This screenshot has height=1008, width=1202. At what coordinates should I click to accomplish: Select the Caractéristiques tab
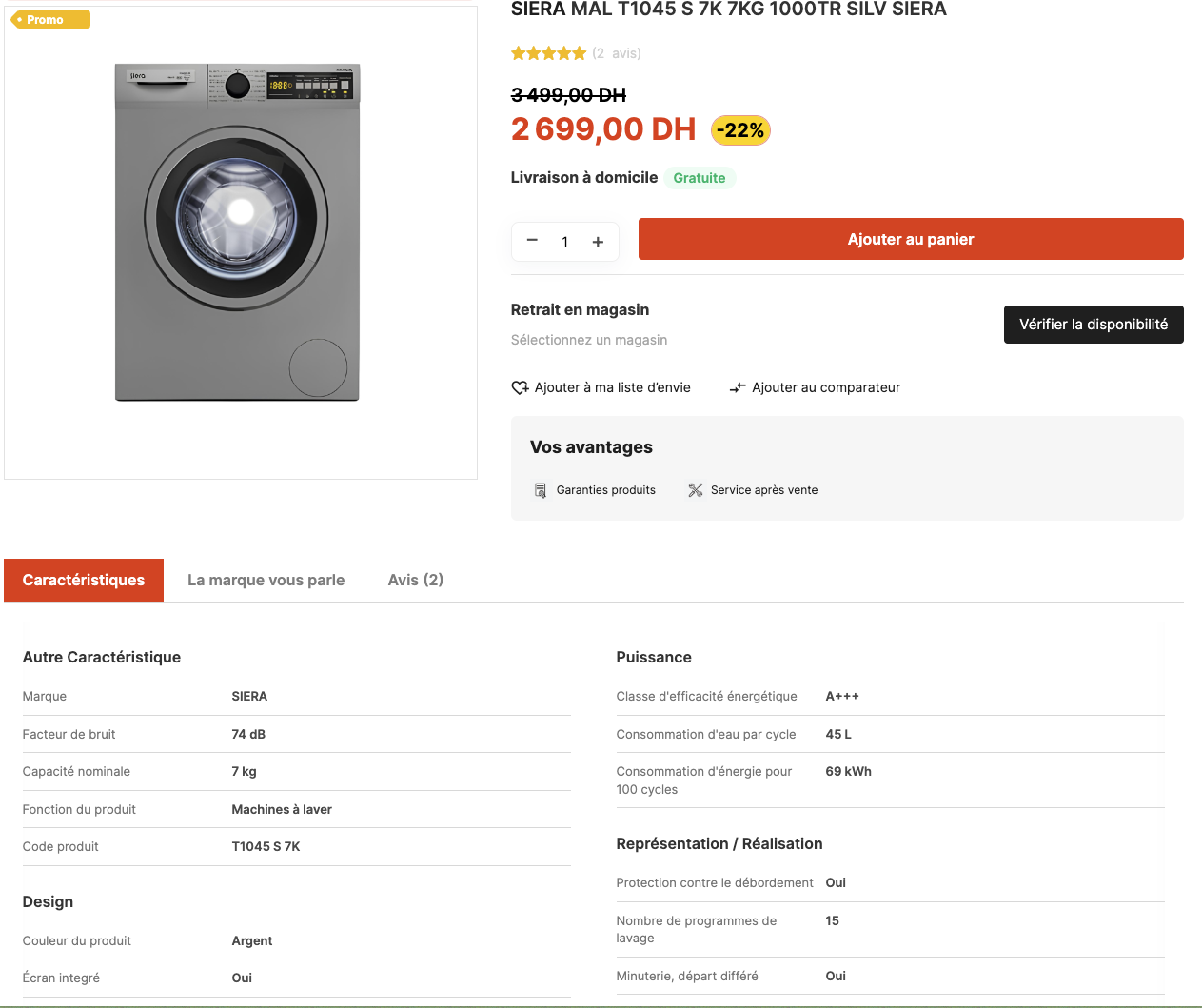84,580
